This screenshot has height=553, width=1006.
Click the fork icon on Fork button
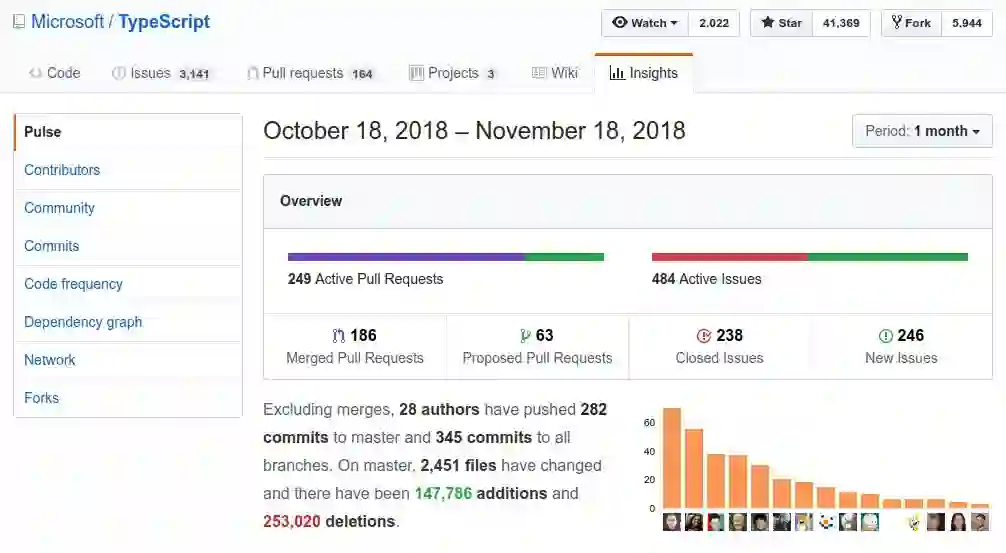(x=896, y=22)
